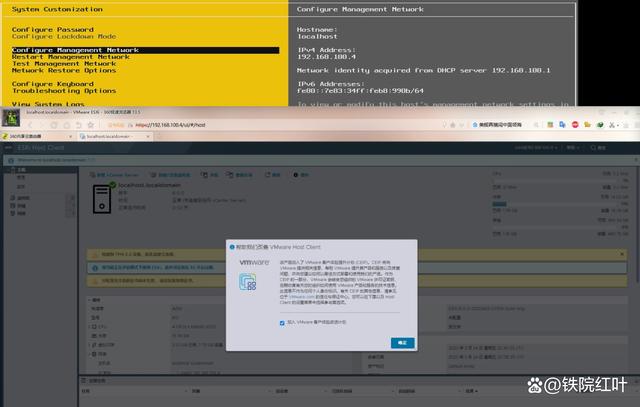Click Create/Register VM toolbar button
This screenshot has width=640, height=407.
[171, 175]
